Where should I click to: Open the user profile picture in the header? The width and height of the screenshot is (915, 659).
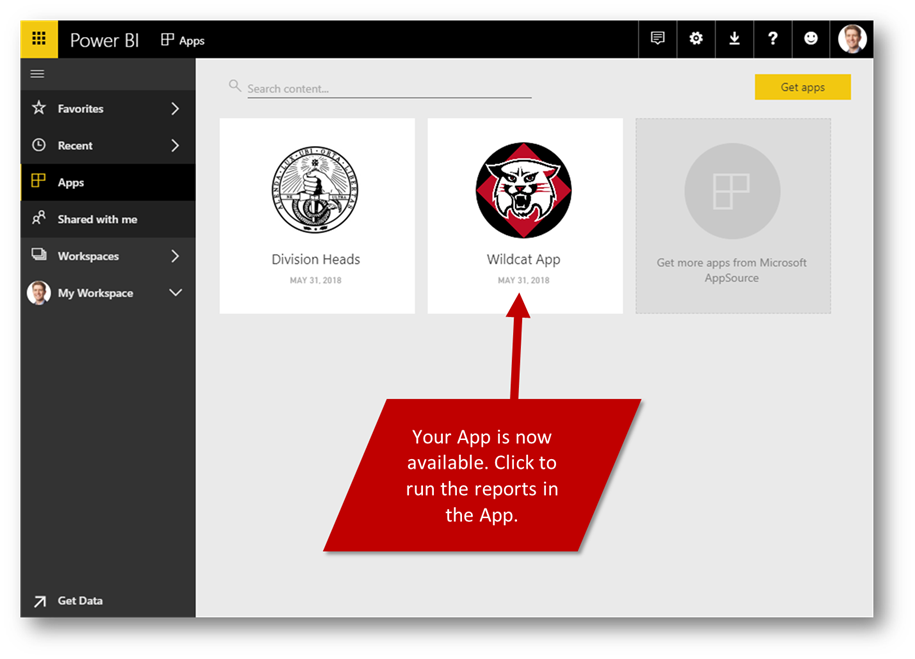[852, 39]
